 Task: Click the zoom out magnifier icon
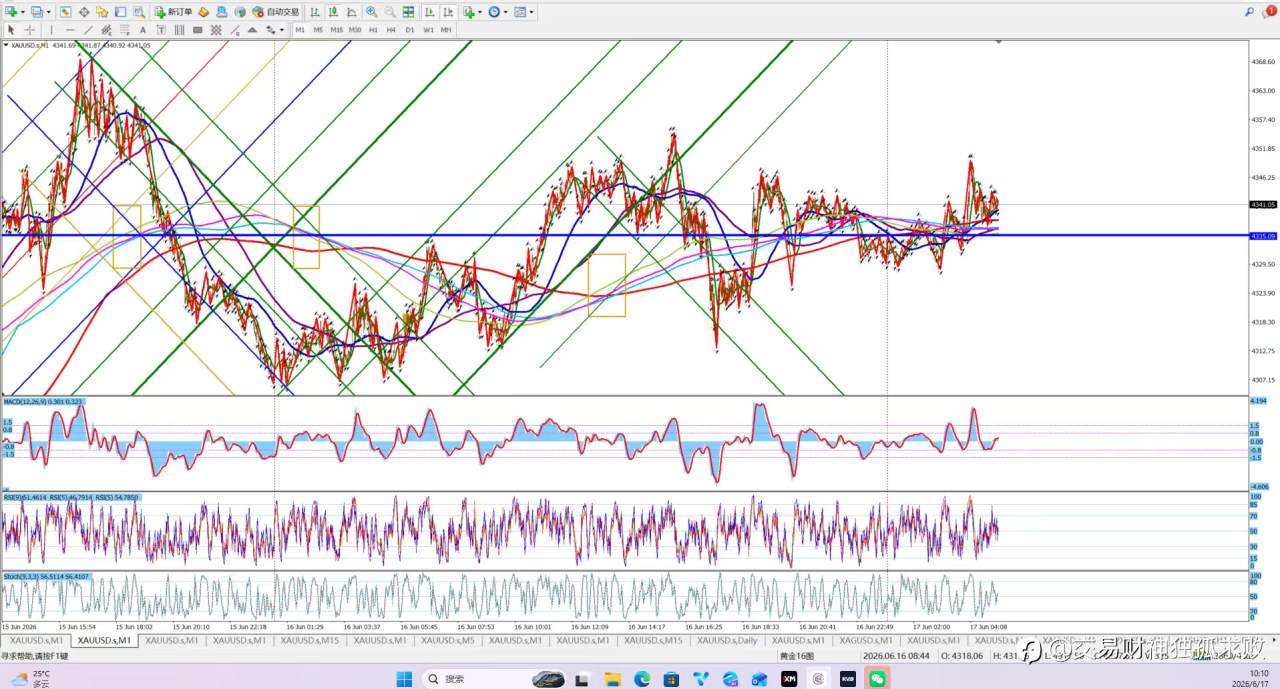[x=390, y=12]
